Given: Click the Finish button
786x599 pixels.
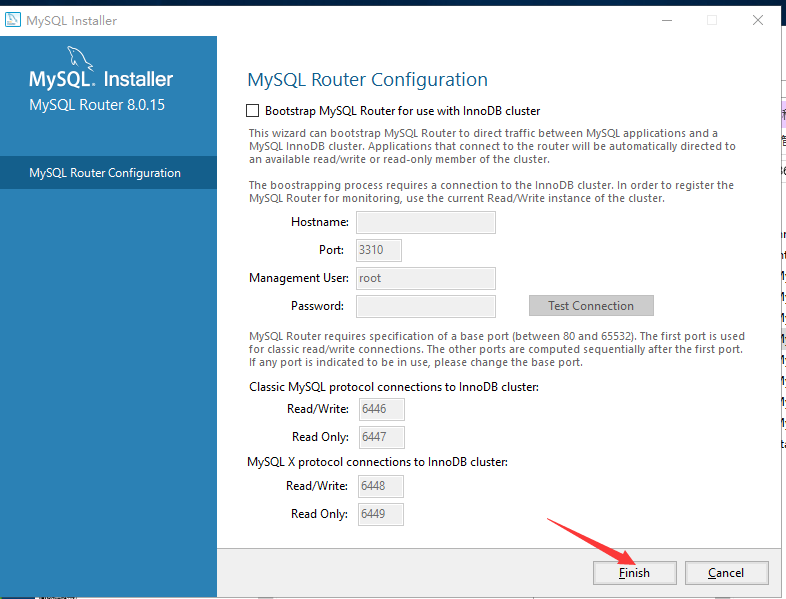Looking at the screenshot, I should (x=635, y=572).
